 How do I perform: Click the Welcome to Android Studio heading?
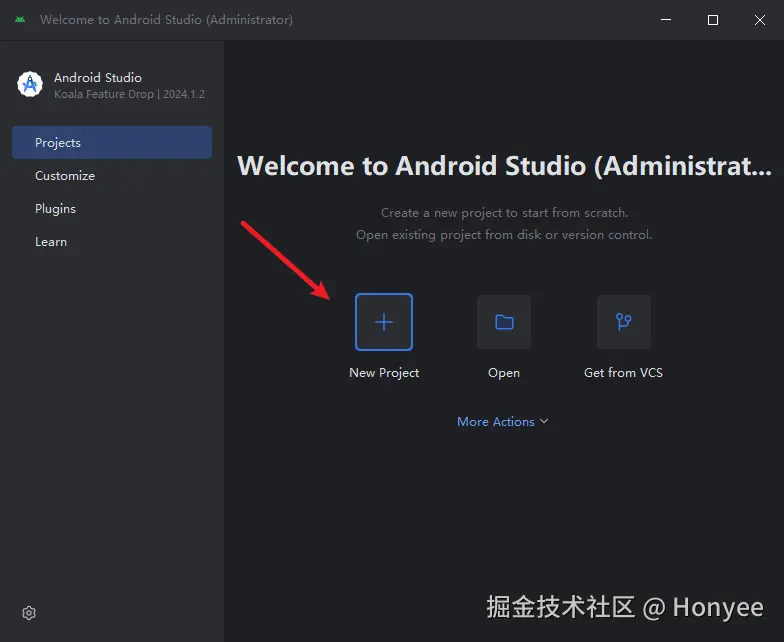[x=504, y=166]
